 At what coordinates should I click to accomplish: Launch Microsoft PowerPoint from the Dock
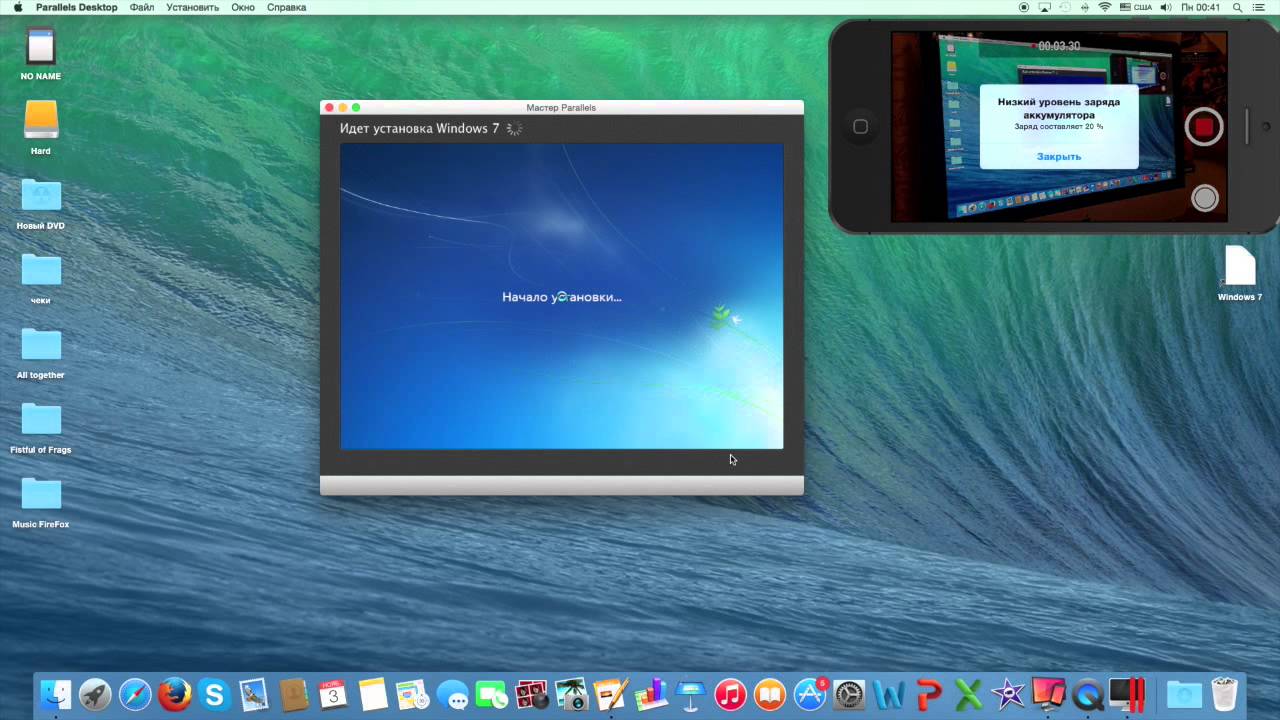coord(928,693)
